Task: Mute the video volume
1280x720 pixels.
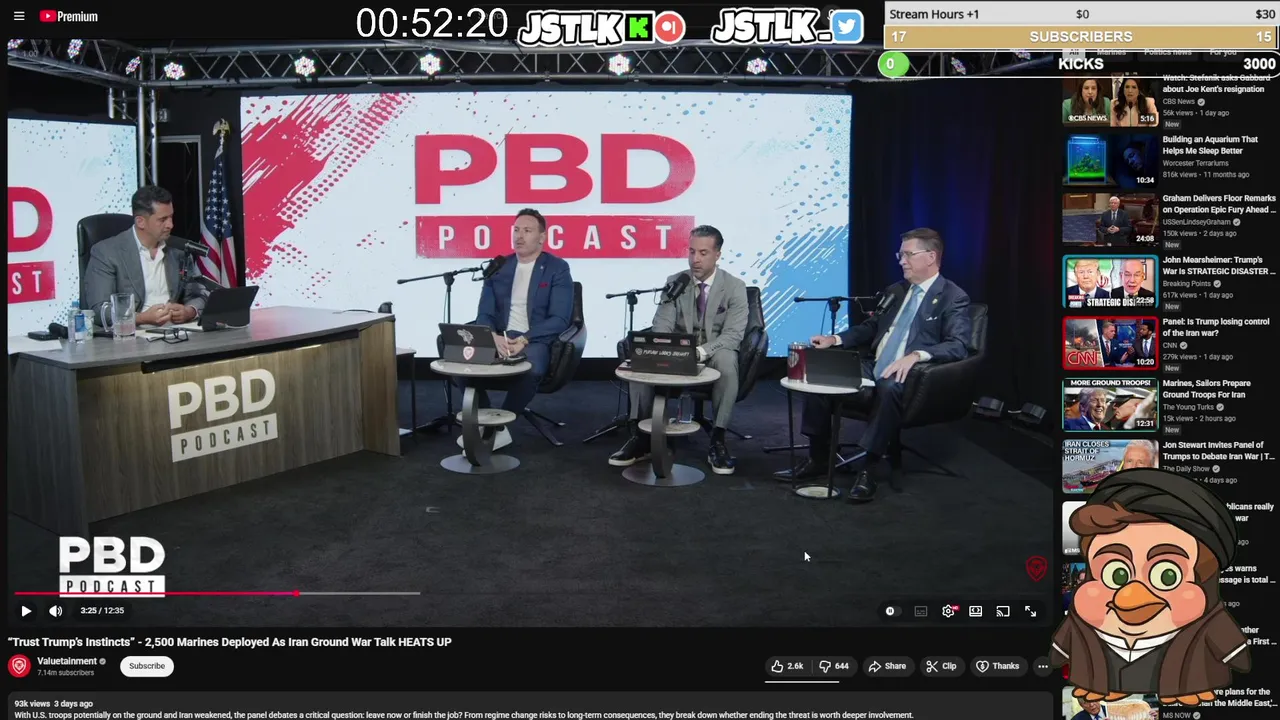Action: tap(56, 611)
